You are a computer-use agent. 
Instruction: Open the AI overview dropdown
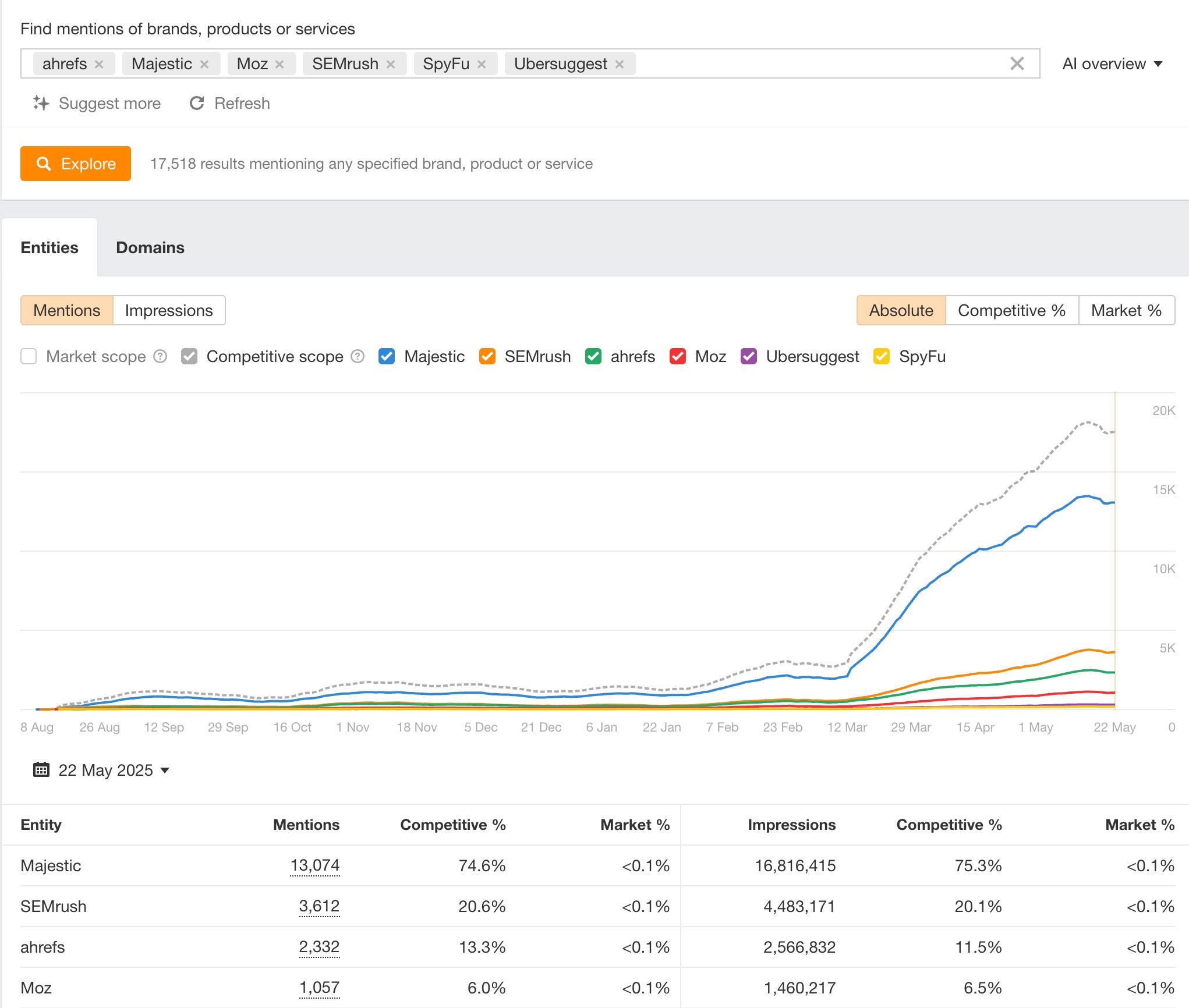pos(1112,63)
